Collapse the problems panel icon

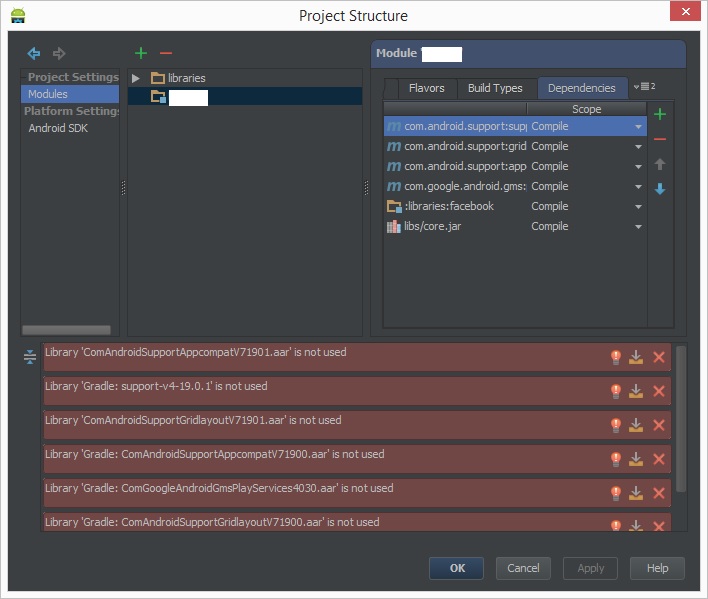[30, 357]
